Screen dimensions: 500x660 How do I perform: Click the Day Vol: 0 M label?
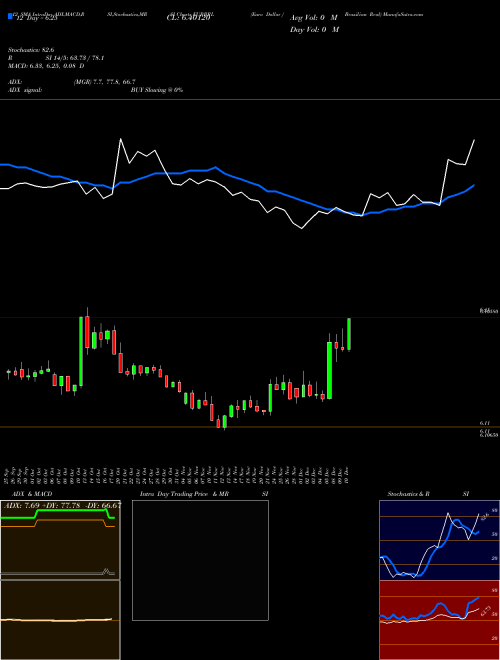pos(314,29)
